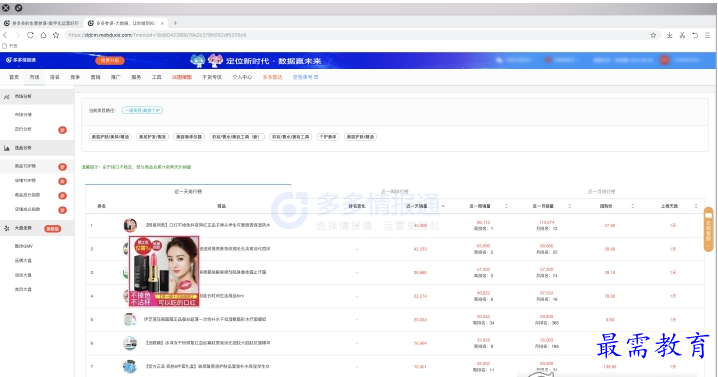Click the 一级类目:美容个护 category path tag
Image resolution: width=718 pixels, height=377 pixels.
click(x=142, y=110)
